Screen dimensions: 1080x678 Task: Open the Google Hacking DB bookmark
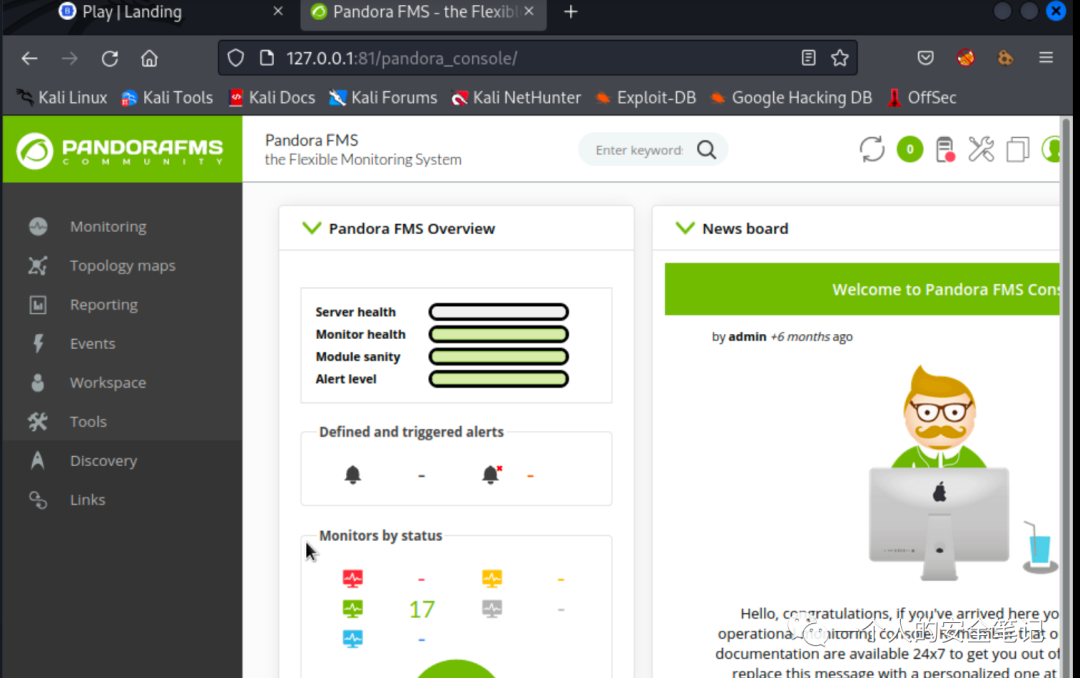(x=791, y=98)
